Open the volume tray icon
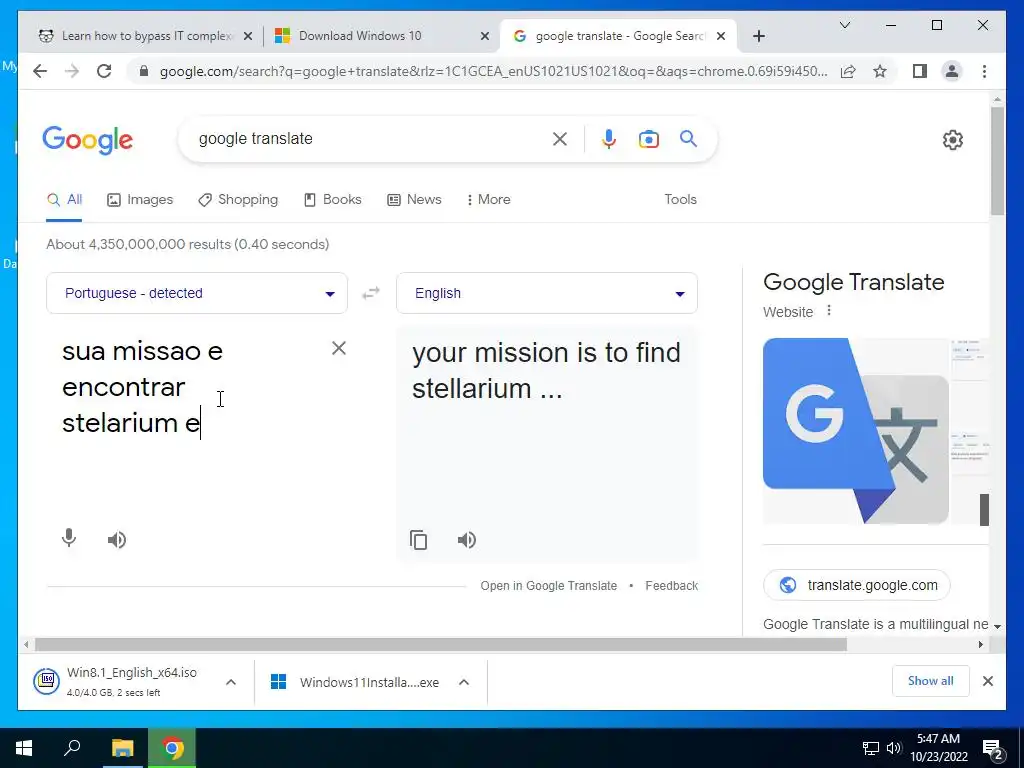 (x=893, y=748)
